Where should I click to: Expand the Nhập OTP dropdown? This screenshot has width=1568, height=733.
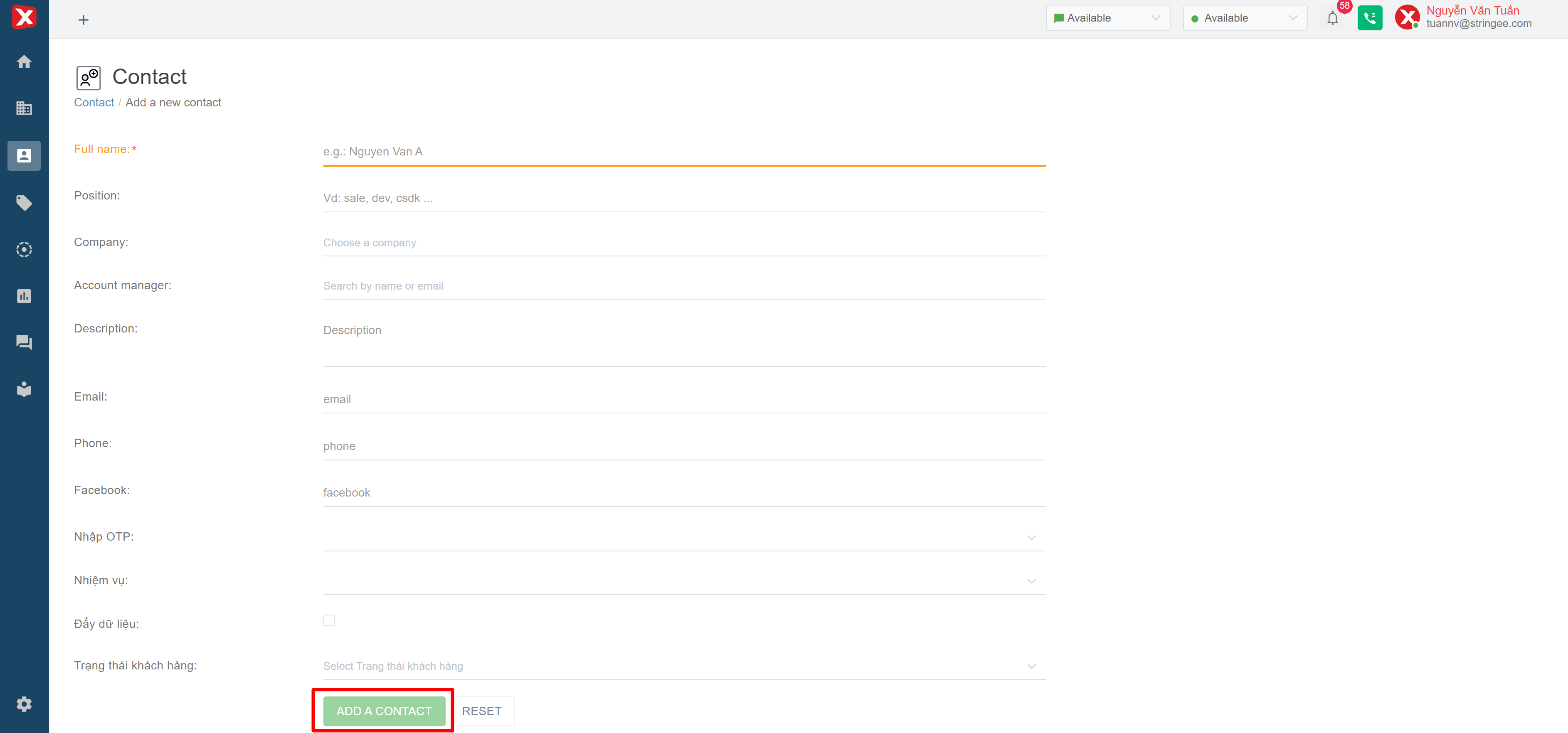683,537
